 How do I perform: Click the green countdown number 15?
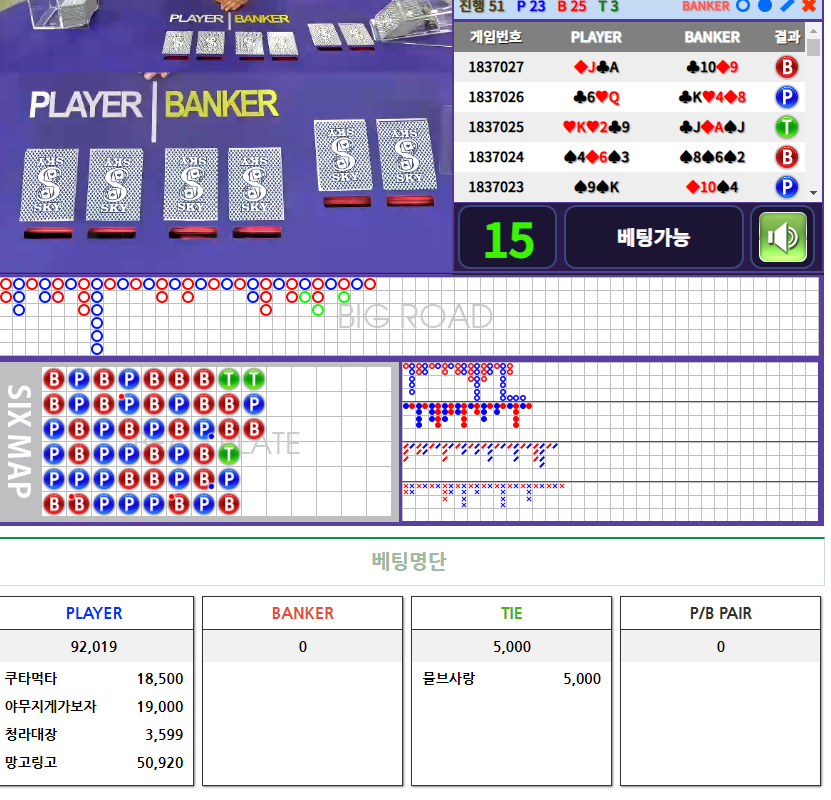[x=508, y=240]
